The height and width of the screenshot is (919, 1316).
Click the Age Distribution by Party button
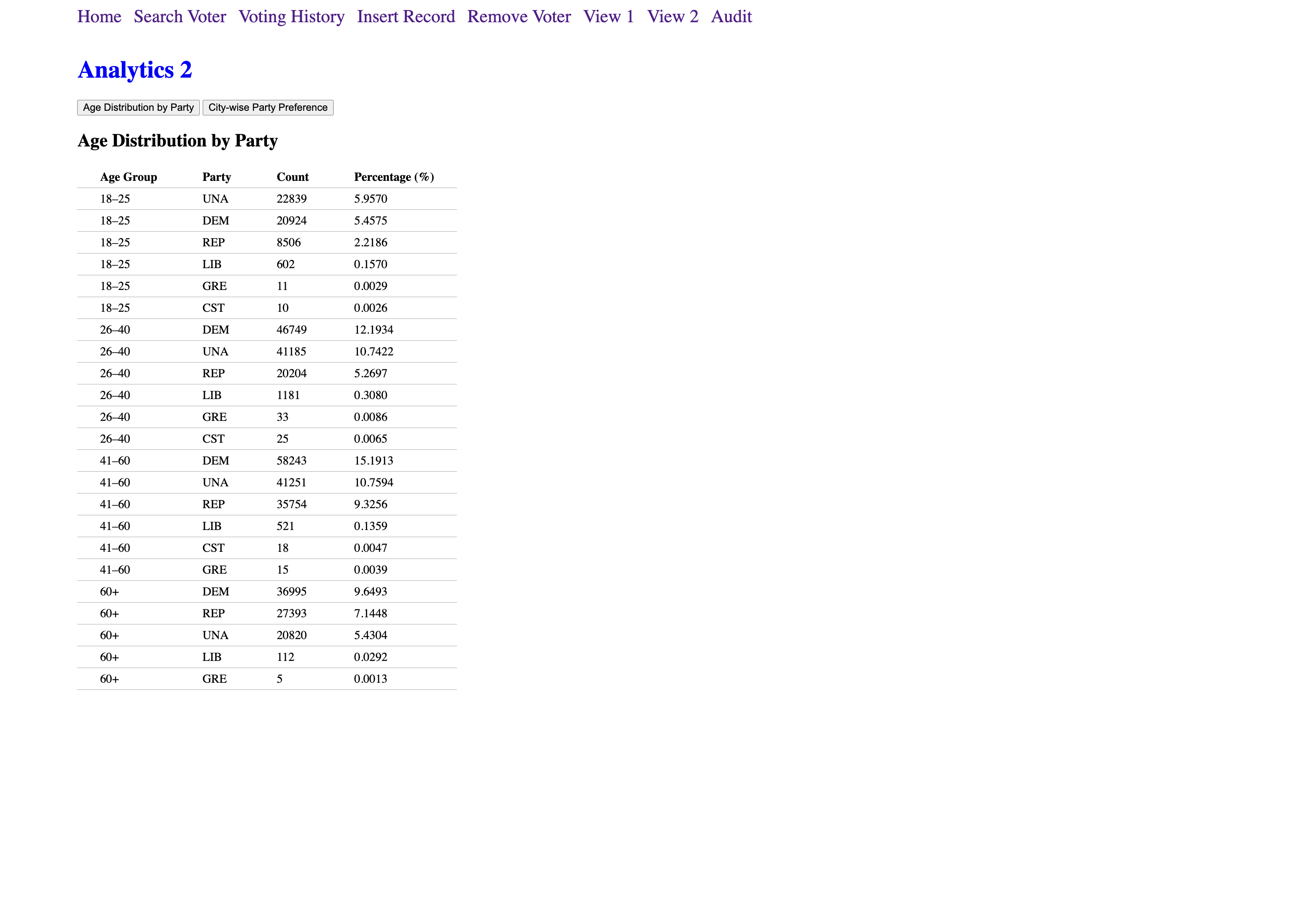[x=138, y=107]
